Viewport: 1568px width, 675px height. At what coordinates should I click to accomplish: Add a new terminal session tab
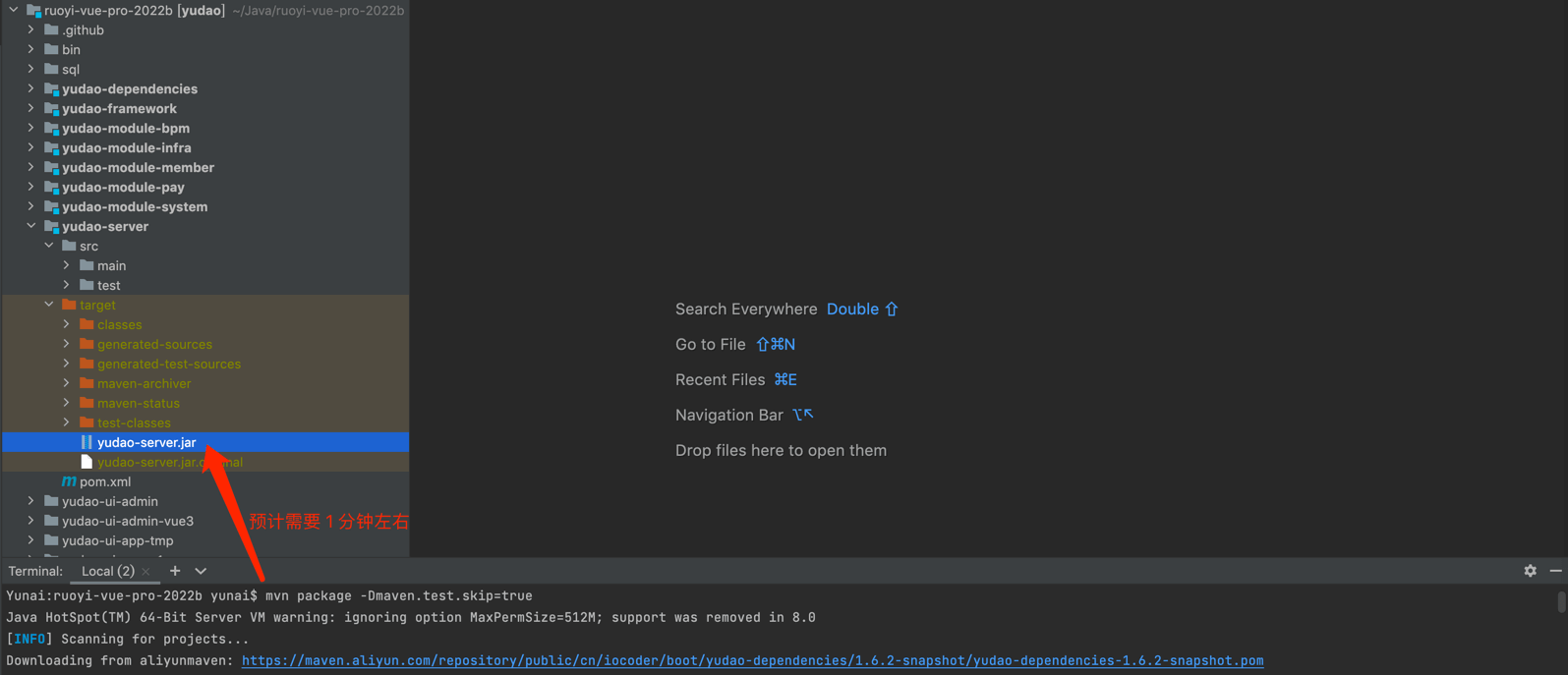click(x=175, y=571)
